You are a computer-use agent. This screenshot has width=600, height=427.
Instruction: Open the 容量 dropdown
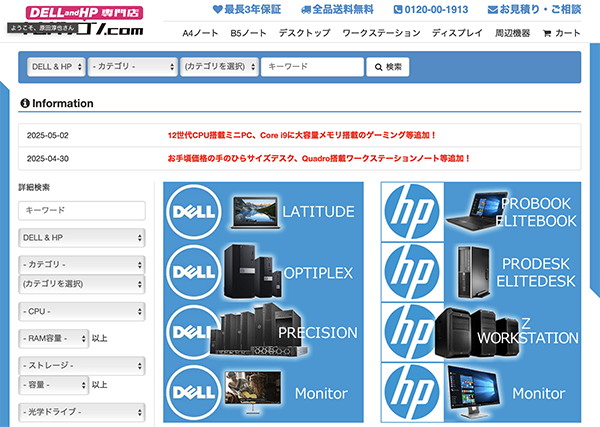click(54, 385)
